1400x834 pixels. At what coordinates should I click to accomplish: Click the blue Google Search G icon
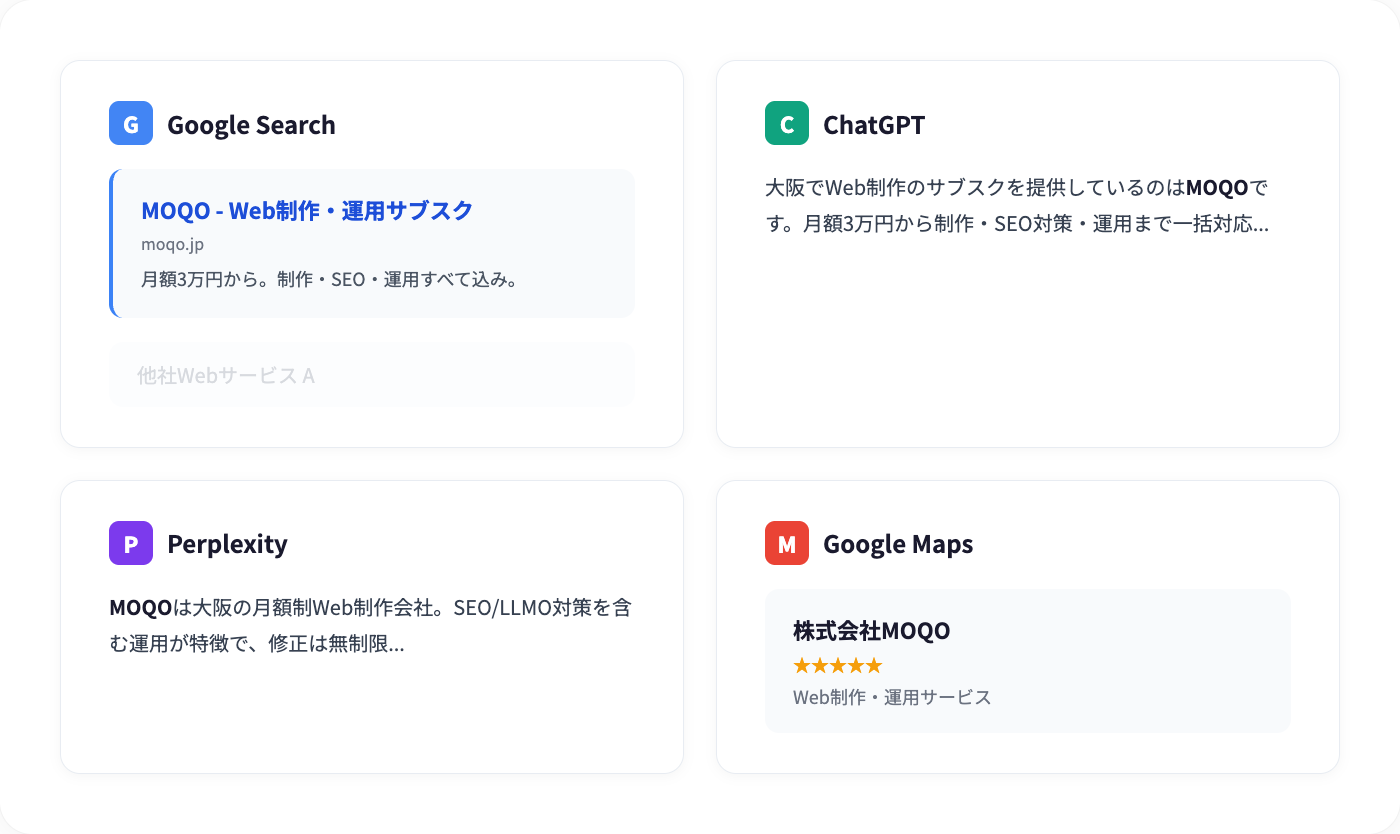tap(131, 124)
